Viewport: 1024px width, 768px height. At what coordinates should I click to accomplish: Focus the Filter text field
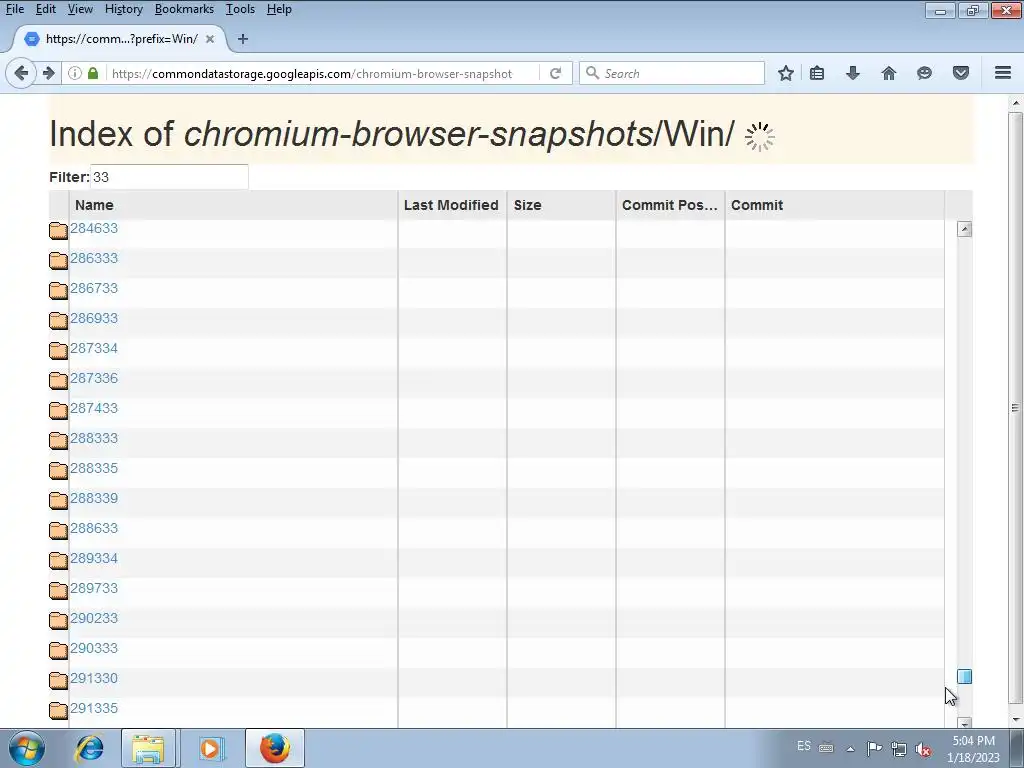click(169, 177)
